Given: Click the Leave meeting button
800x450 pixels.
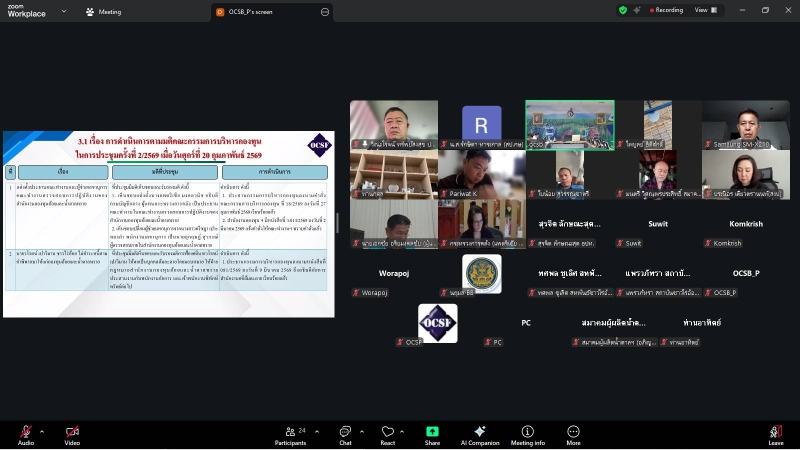Looking at the screenshot, I should click(x=775, y=434).
